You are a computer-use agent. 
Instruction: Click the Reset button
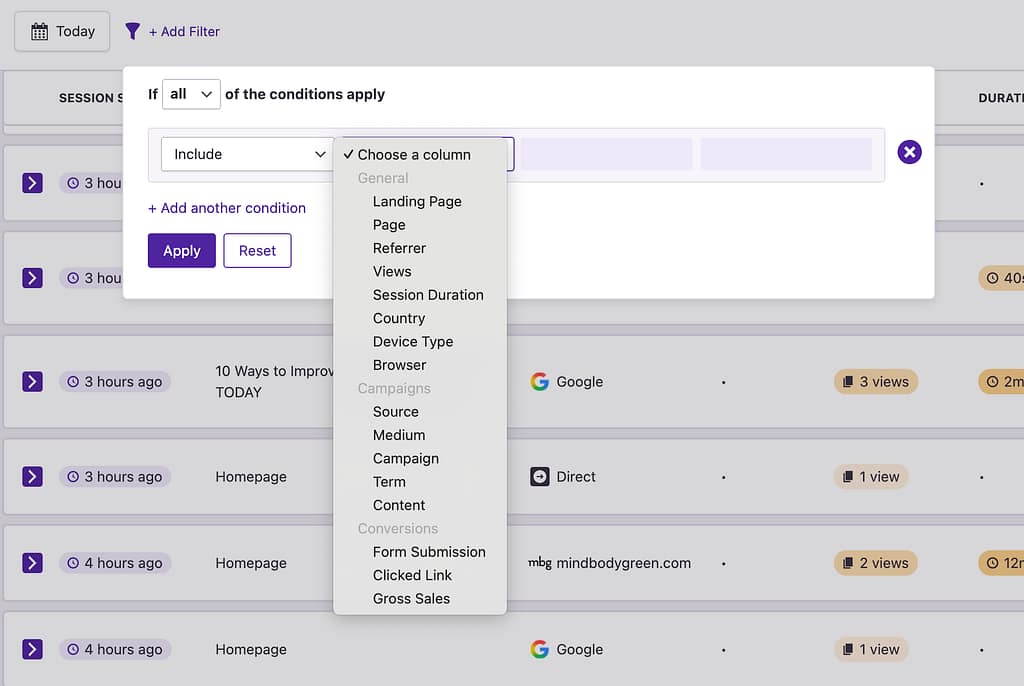257,250
